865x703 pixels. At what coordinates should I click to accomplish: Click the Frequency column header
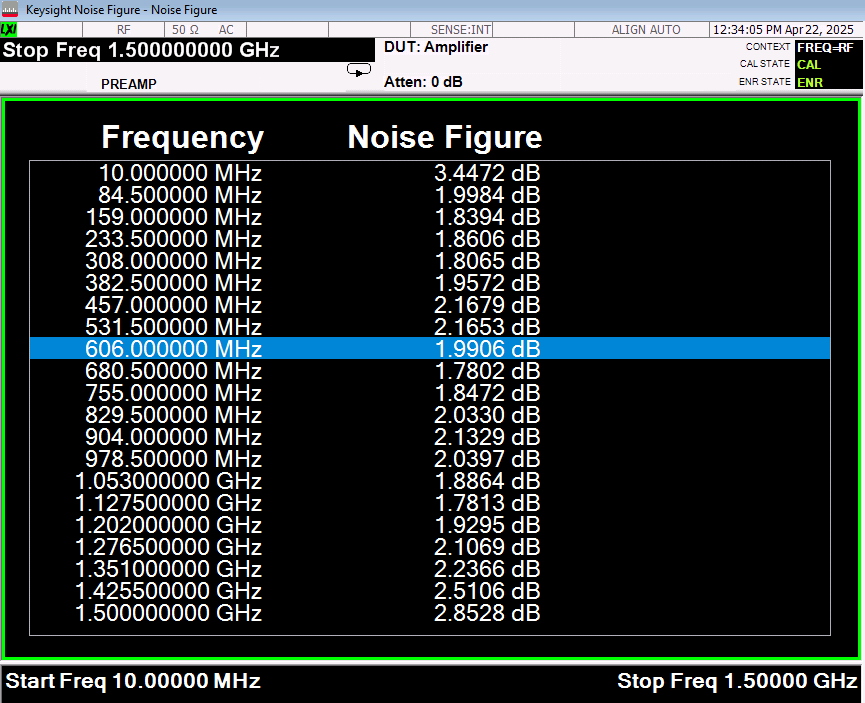tap(183, 137)
